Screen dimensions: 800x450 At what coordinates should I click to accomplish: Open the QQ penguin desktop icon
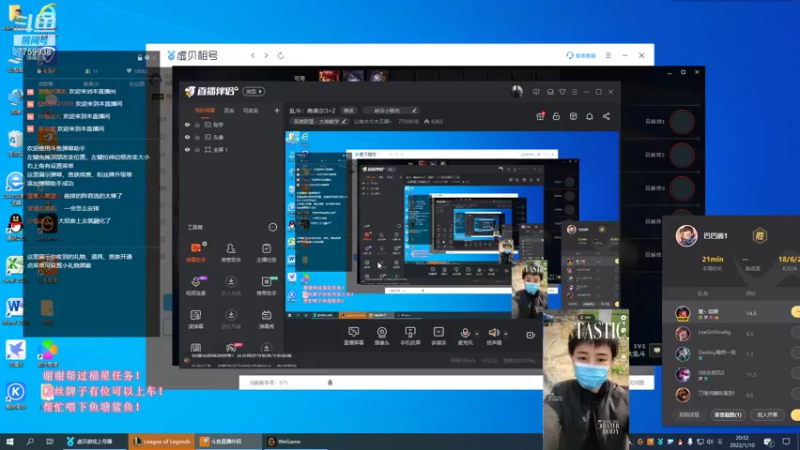tap(15, 227)
